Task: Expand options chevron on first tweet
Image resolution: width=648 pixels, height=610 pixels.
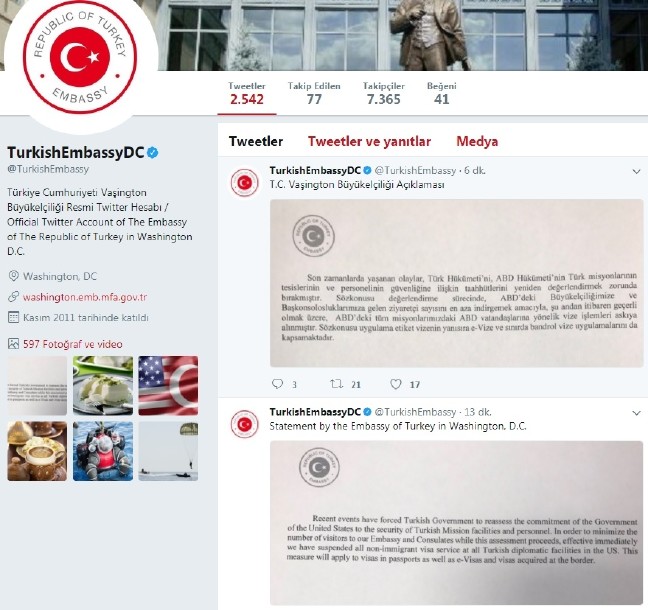Action: (636, 171)
